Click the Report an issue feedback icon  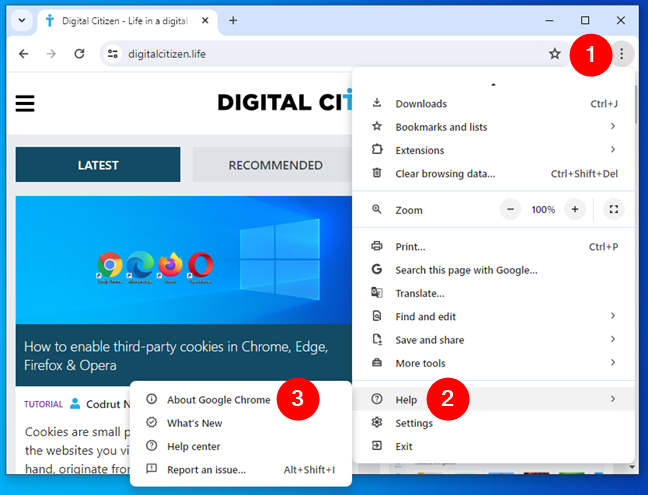(152, 469)
